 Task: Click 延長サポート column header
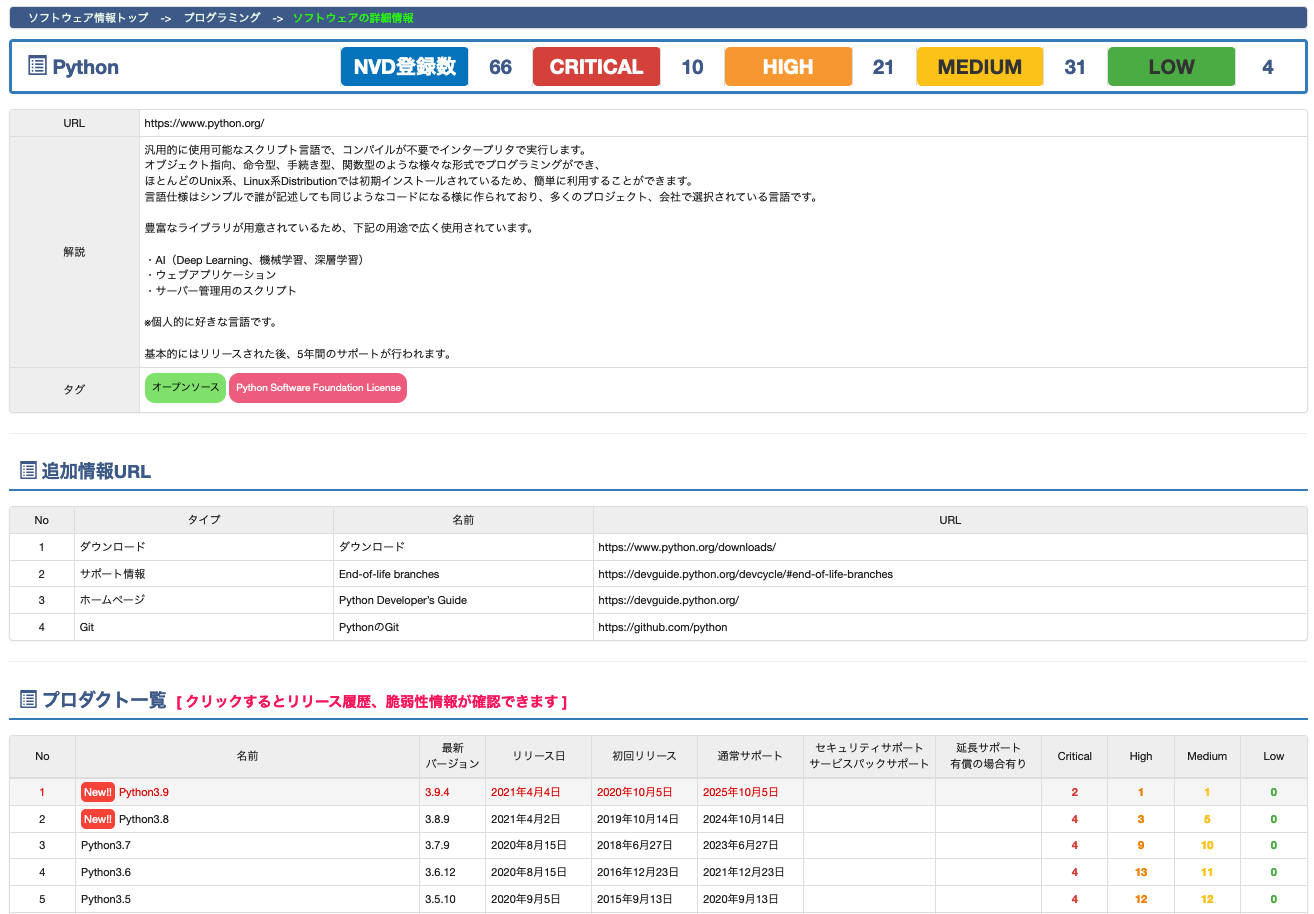tap(989, 756)
